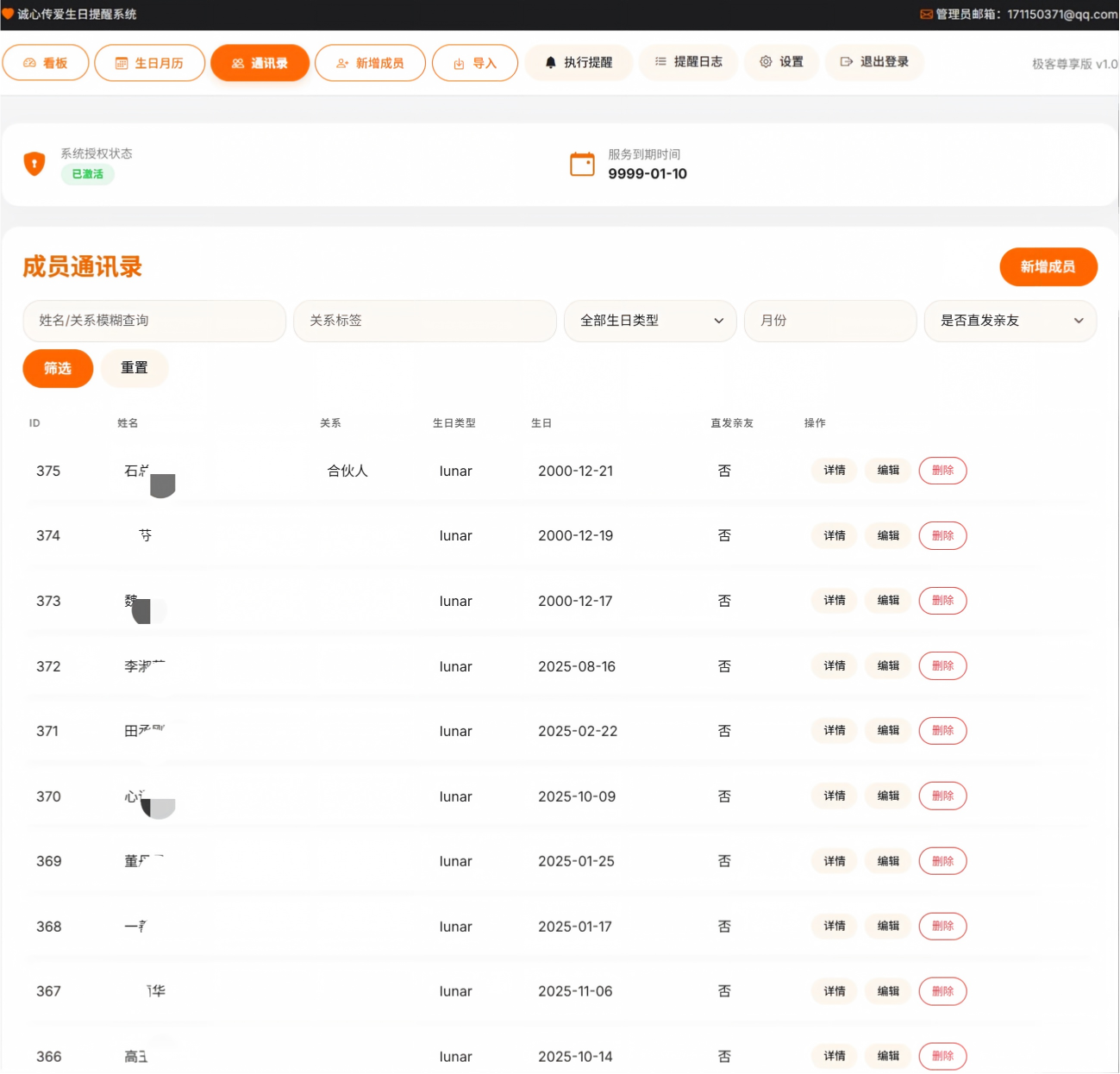The height and width of the screenshot is (1074, 1120).
Task: Click the 合伙人 relation cell
Action: click(x=347, y=471)
